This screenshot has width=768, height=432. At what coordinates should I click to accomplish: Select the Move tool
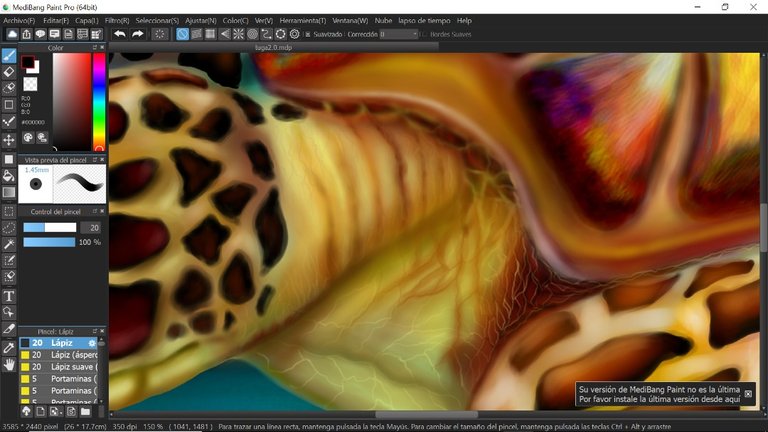click(x=9, y=140)
